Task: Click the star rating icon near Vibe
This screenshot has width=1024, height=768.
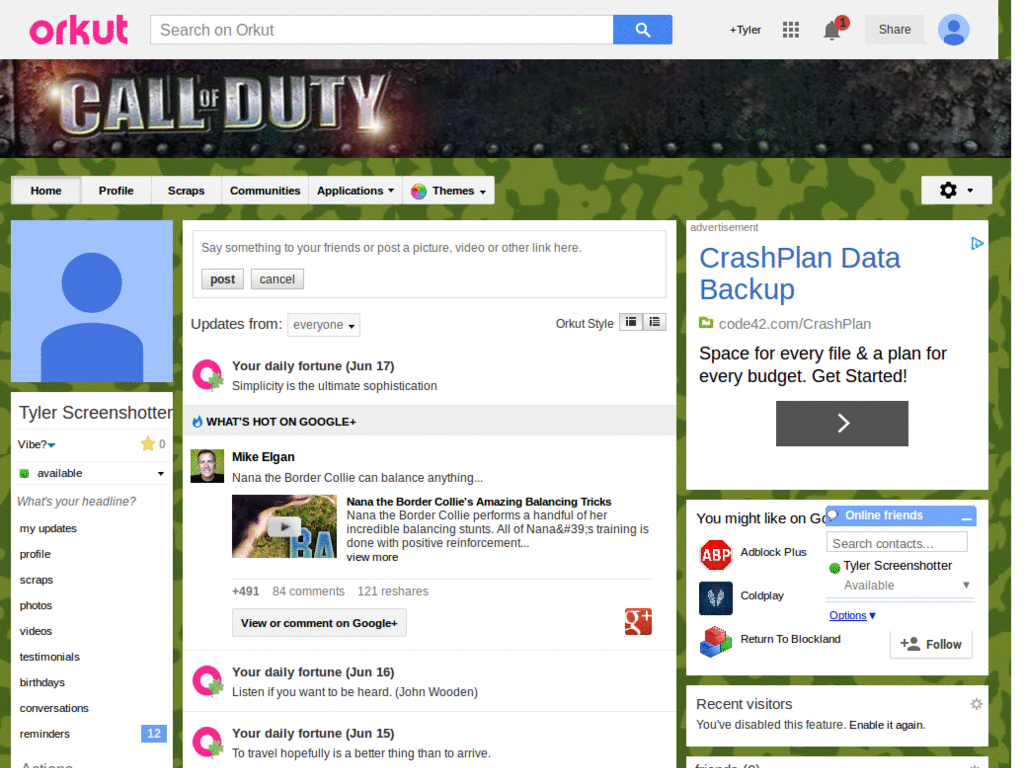Action: (x=148, y=443)
